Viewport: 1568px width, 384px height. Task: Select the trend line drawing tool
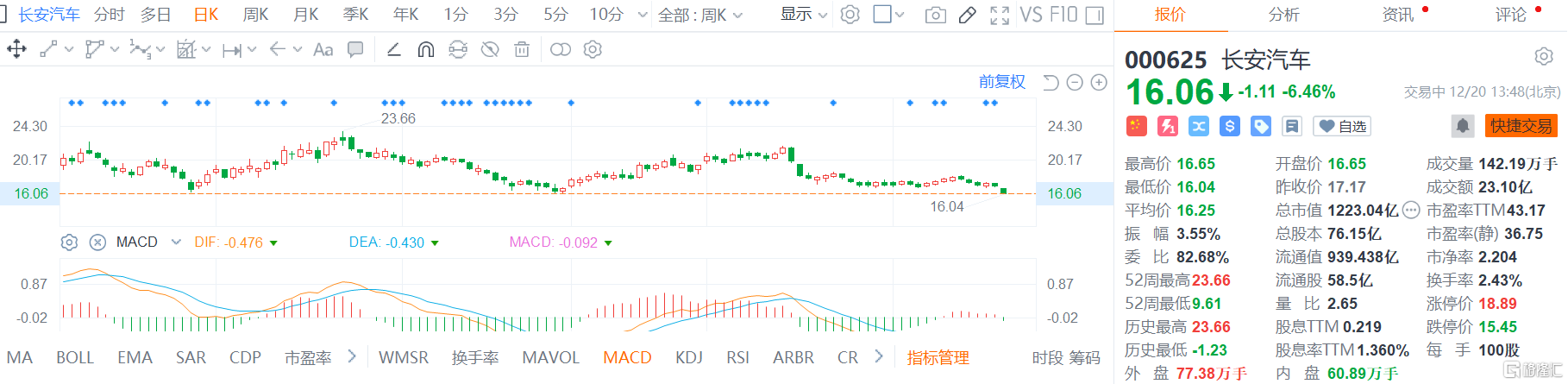[x=49, y=49]
